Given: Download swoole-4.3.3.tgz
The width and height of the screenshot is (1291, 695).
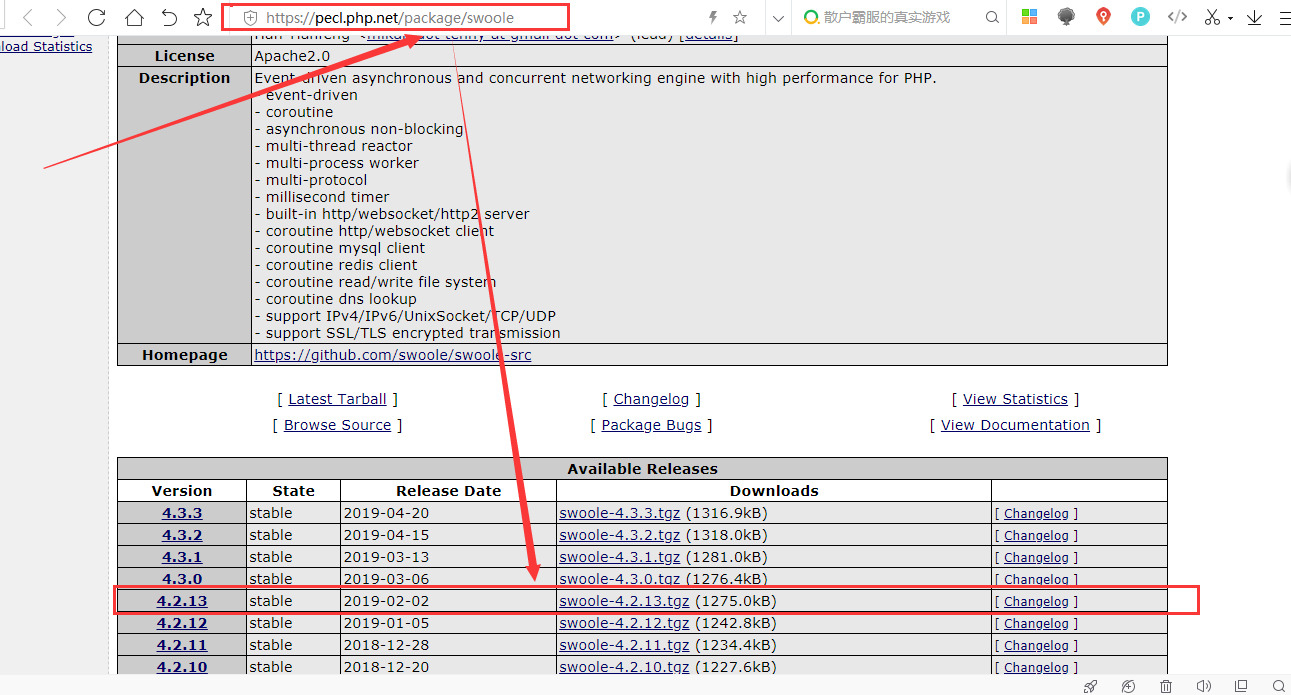Looking at the screenshot, I should point(620,513).
